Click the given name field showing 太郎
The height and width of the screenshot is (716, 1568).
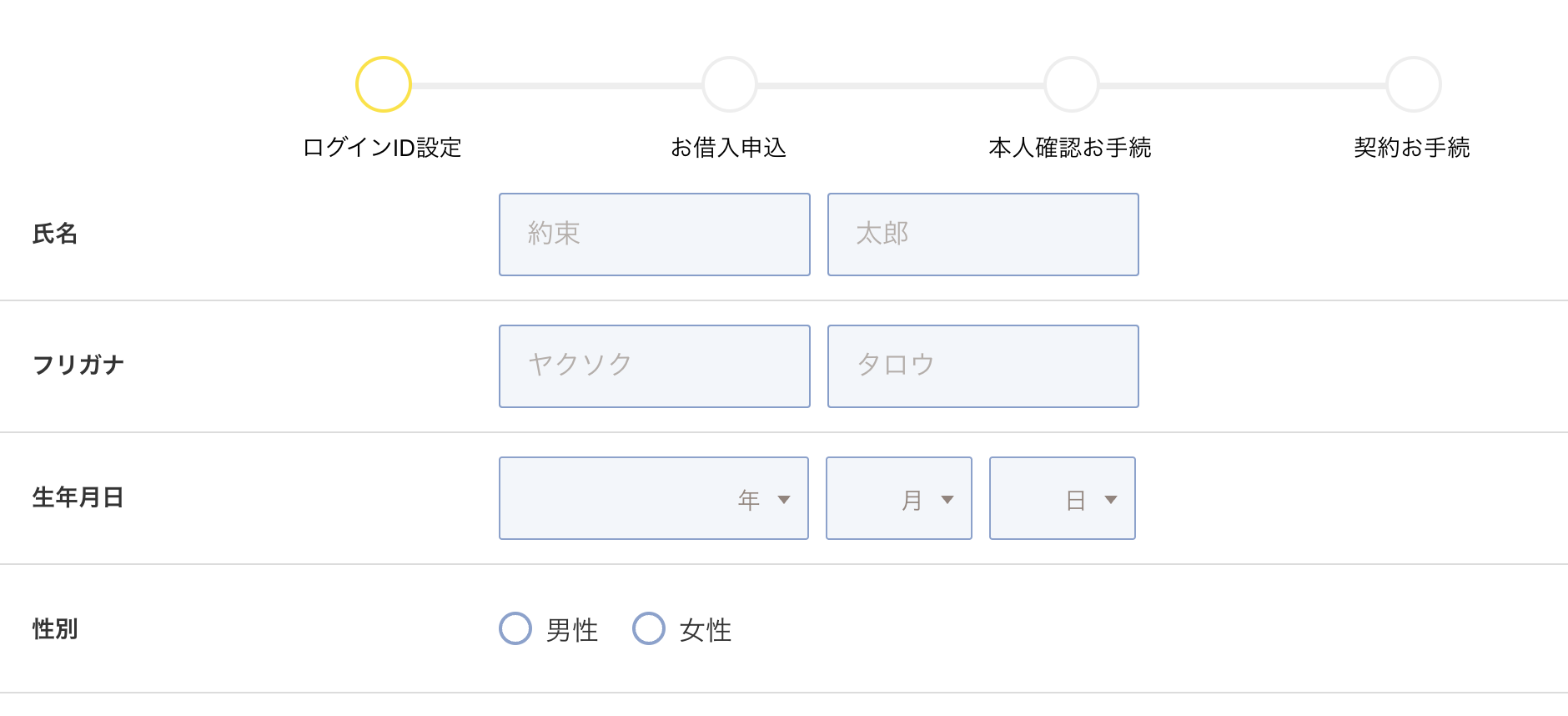(x=983, y=234)
